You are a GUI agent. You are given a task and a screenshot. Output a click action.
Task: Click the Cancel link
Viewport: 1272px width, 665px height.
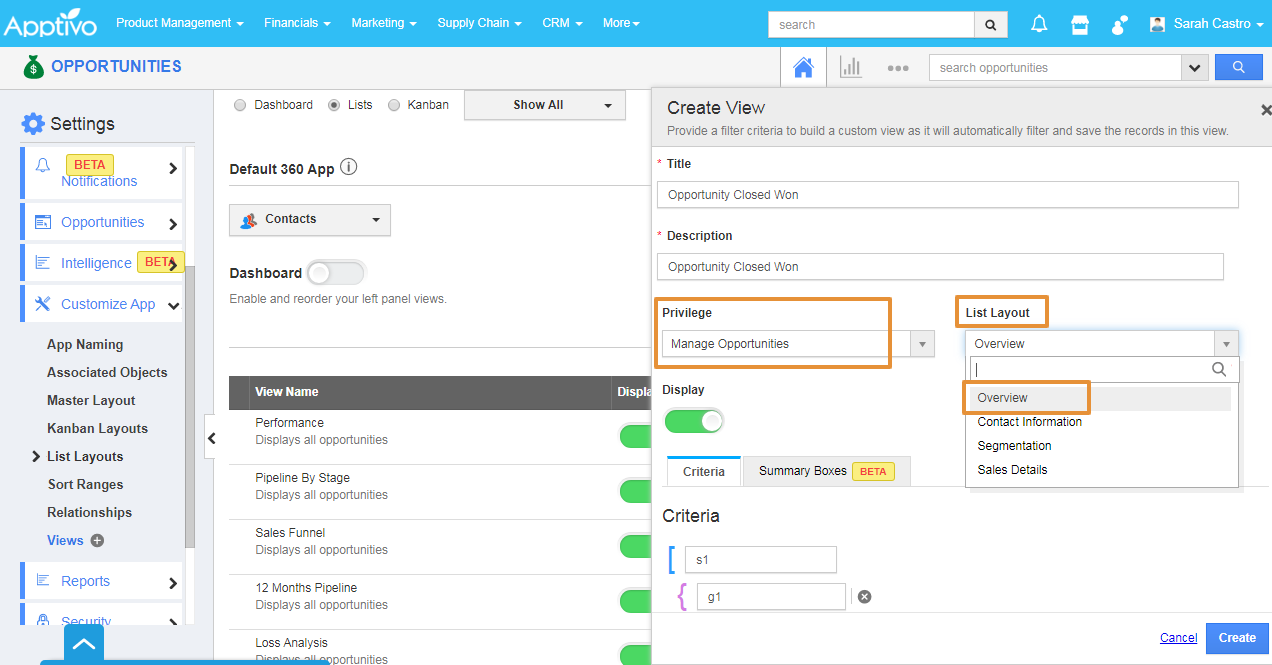tap(1178, 638)
